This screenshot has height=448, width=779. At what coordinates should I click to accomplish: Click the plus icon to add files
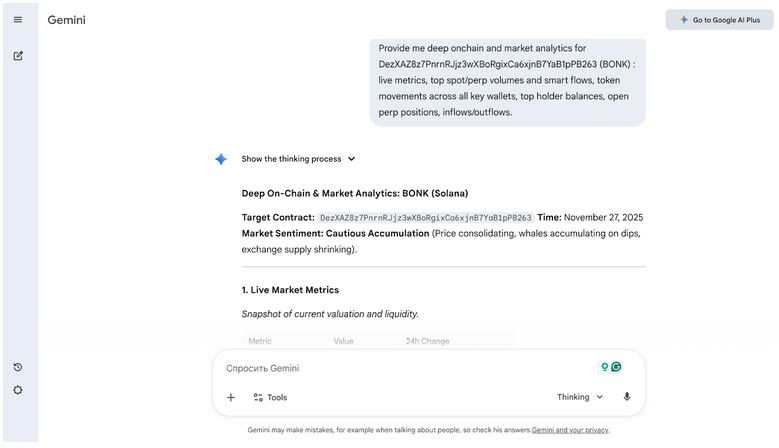tap(231, 397)
